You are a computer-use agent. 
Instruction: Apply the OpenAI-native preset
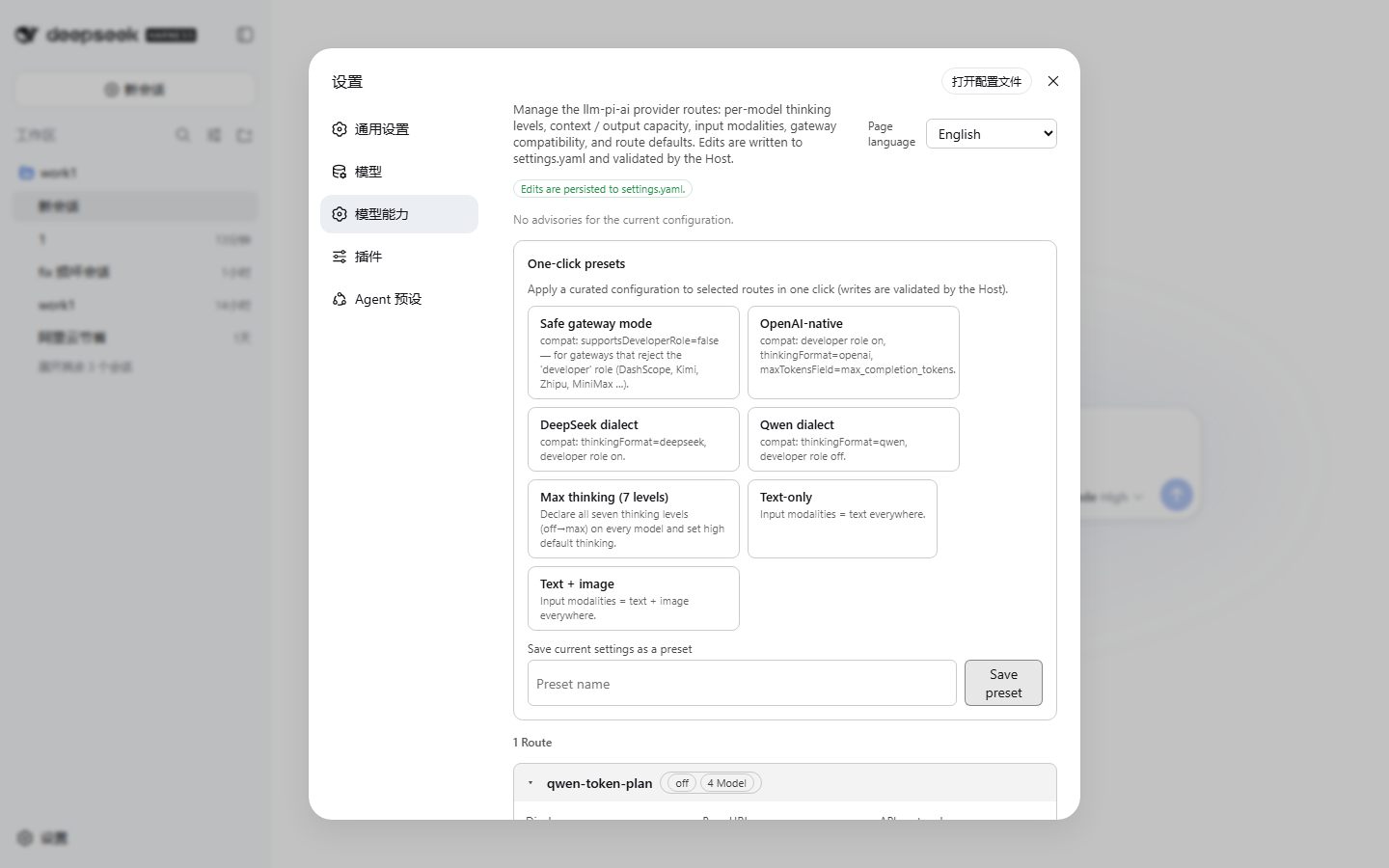click(854, 353)
